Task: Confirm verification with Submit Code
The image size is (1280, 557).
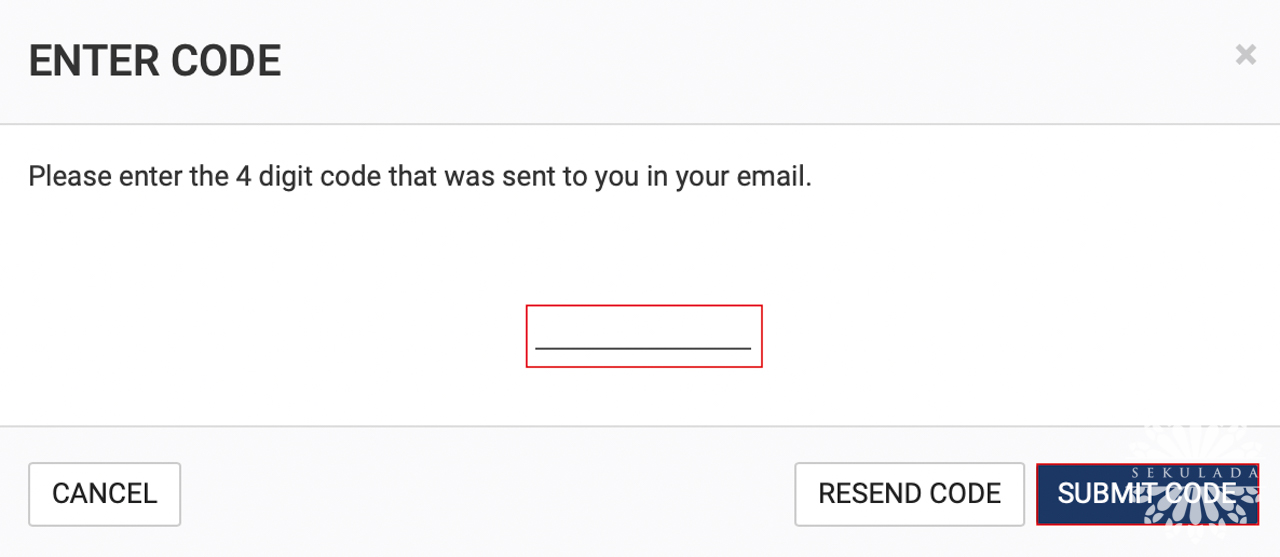Action: tap(1147, 494)
